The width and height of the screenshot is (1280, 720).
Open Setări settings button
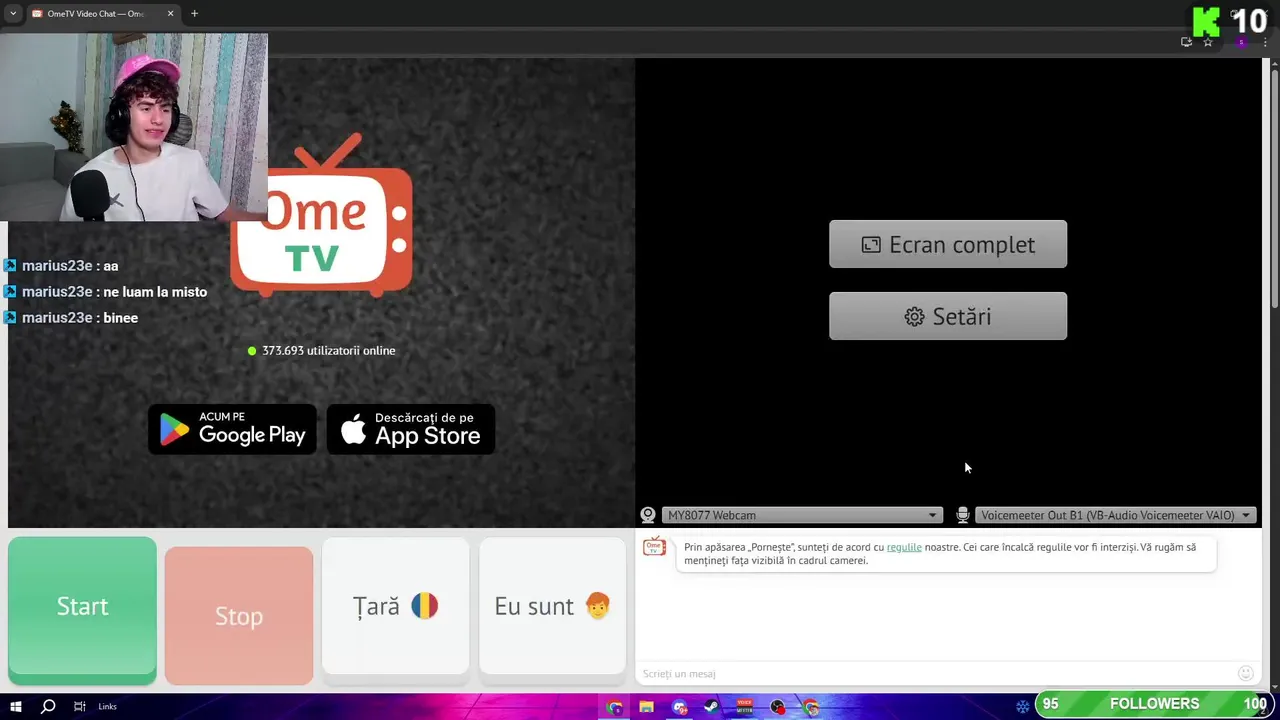point(948,316)
